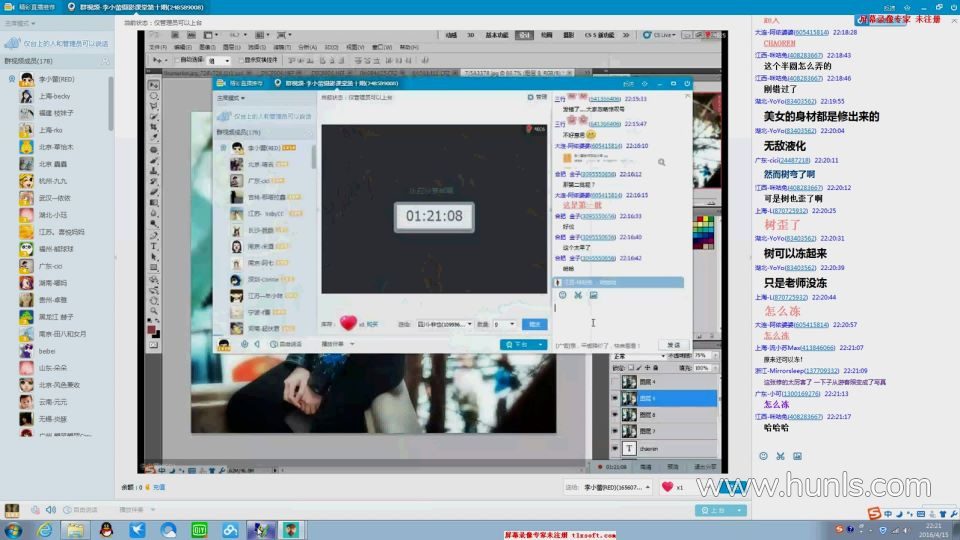The image size is (960, 540).
Task: Expand the 主席模式 dropdown at top left
Action: [x=20, y=23]
